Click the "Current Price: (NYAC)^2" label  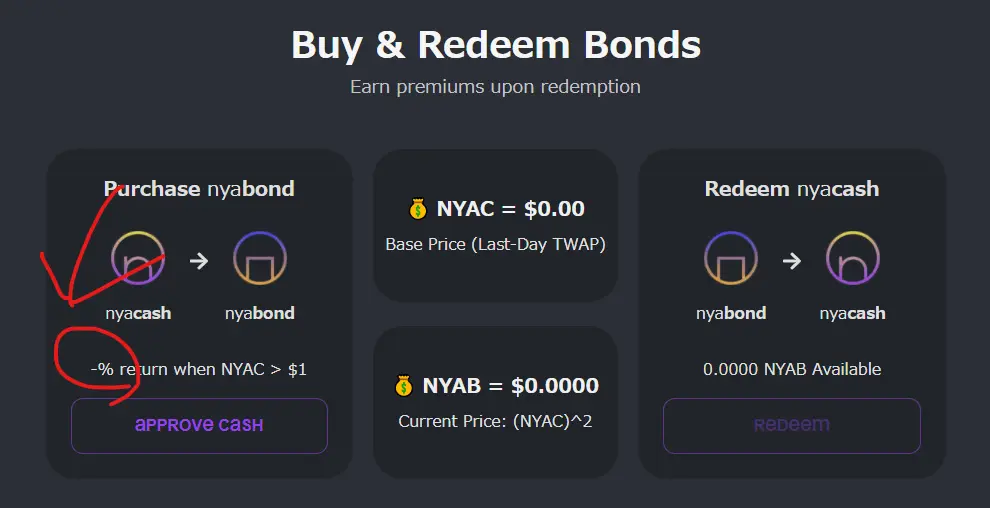(x=495, y=421)
